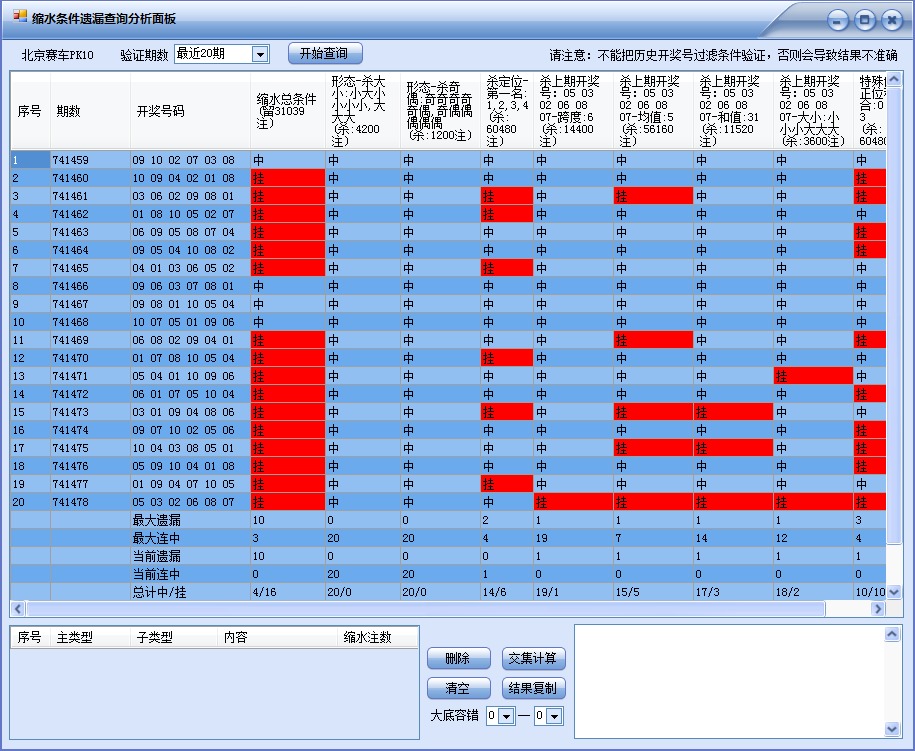
Task: Select the 开奖号码 column header
Action: [185, 110]
